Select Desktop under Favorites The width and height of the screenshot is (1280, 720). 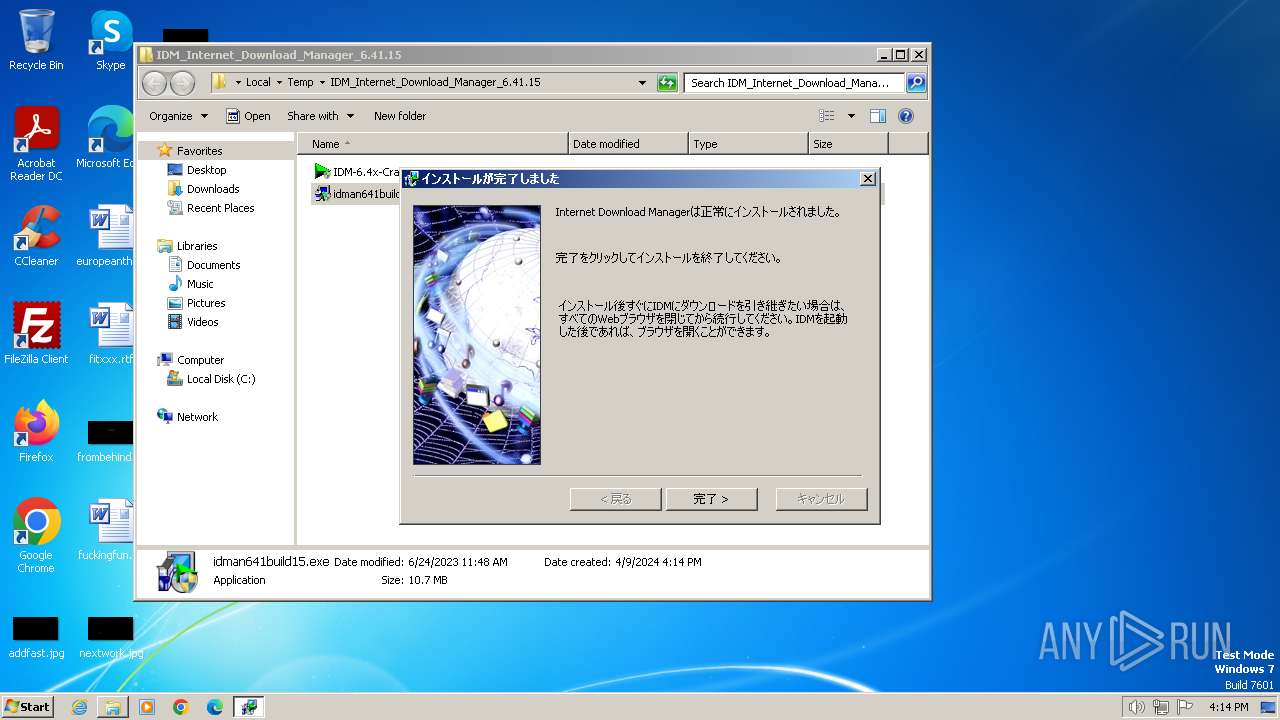[206, 170]
